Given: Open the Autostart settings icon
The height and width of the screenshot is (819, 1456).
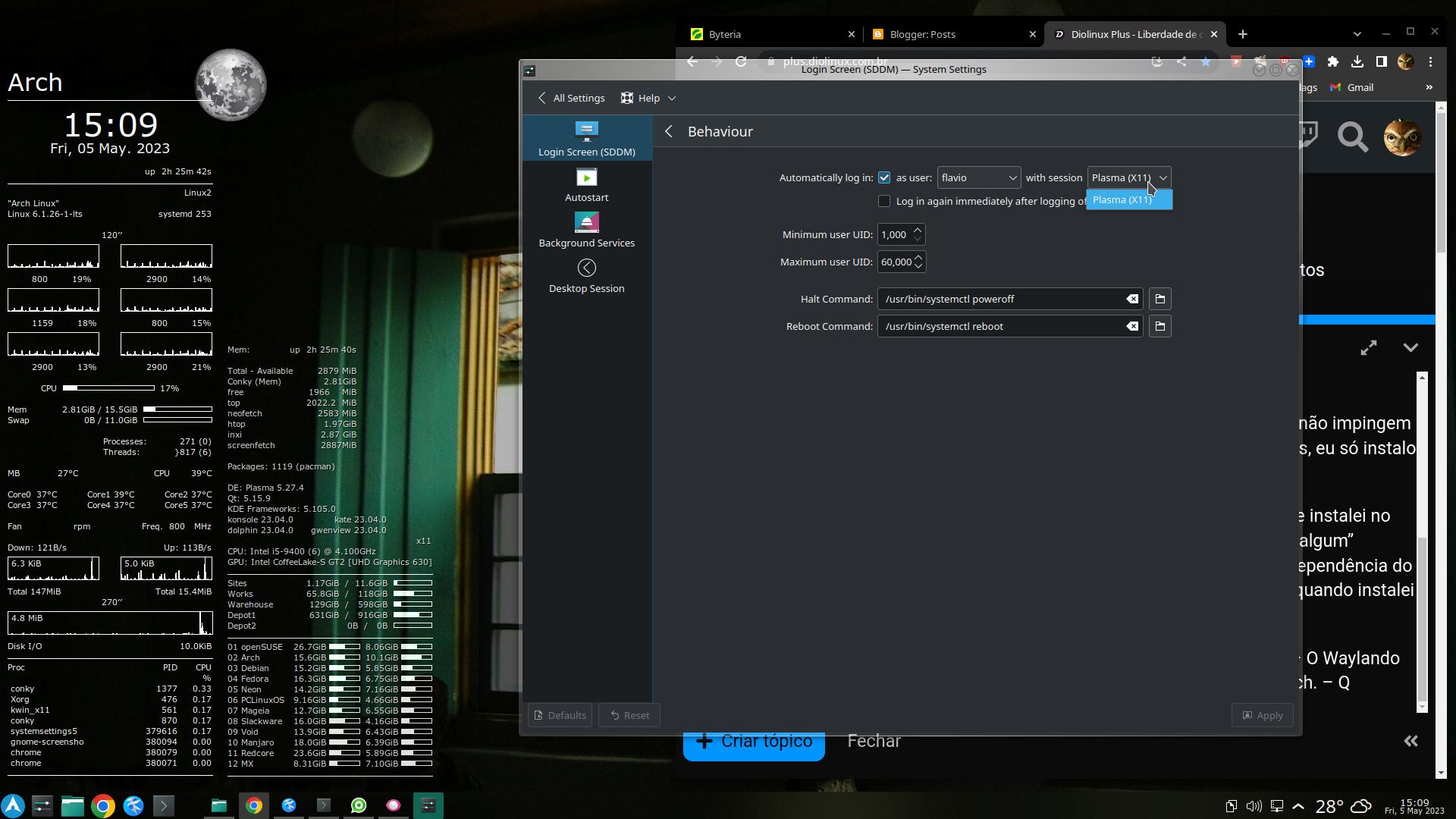Looking at the screenshot, I should pos(586,178).
